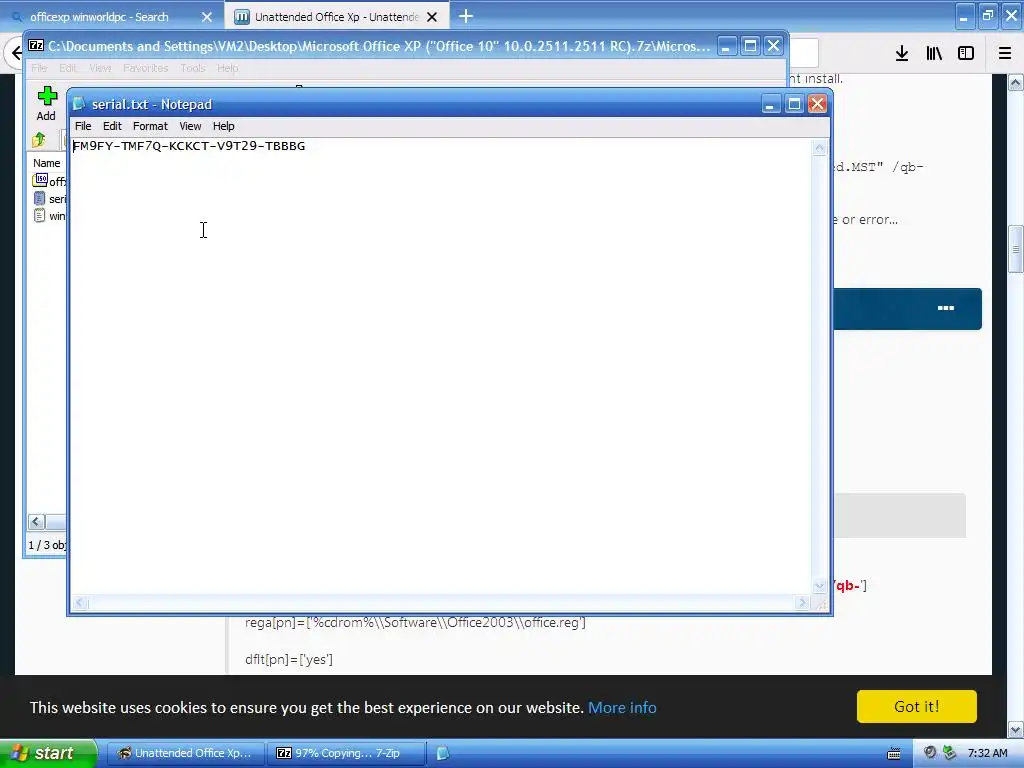
Task: Maximize the serial.txt Notepad window
Action: pos(794,104)
